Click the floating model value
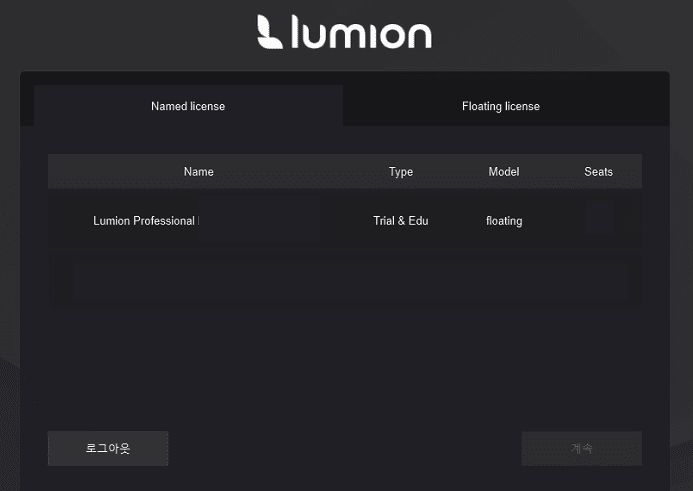This screenshot has width=693, height=491. (504, 221)
